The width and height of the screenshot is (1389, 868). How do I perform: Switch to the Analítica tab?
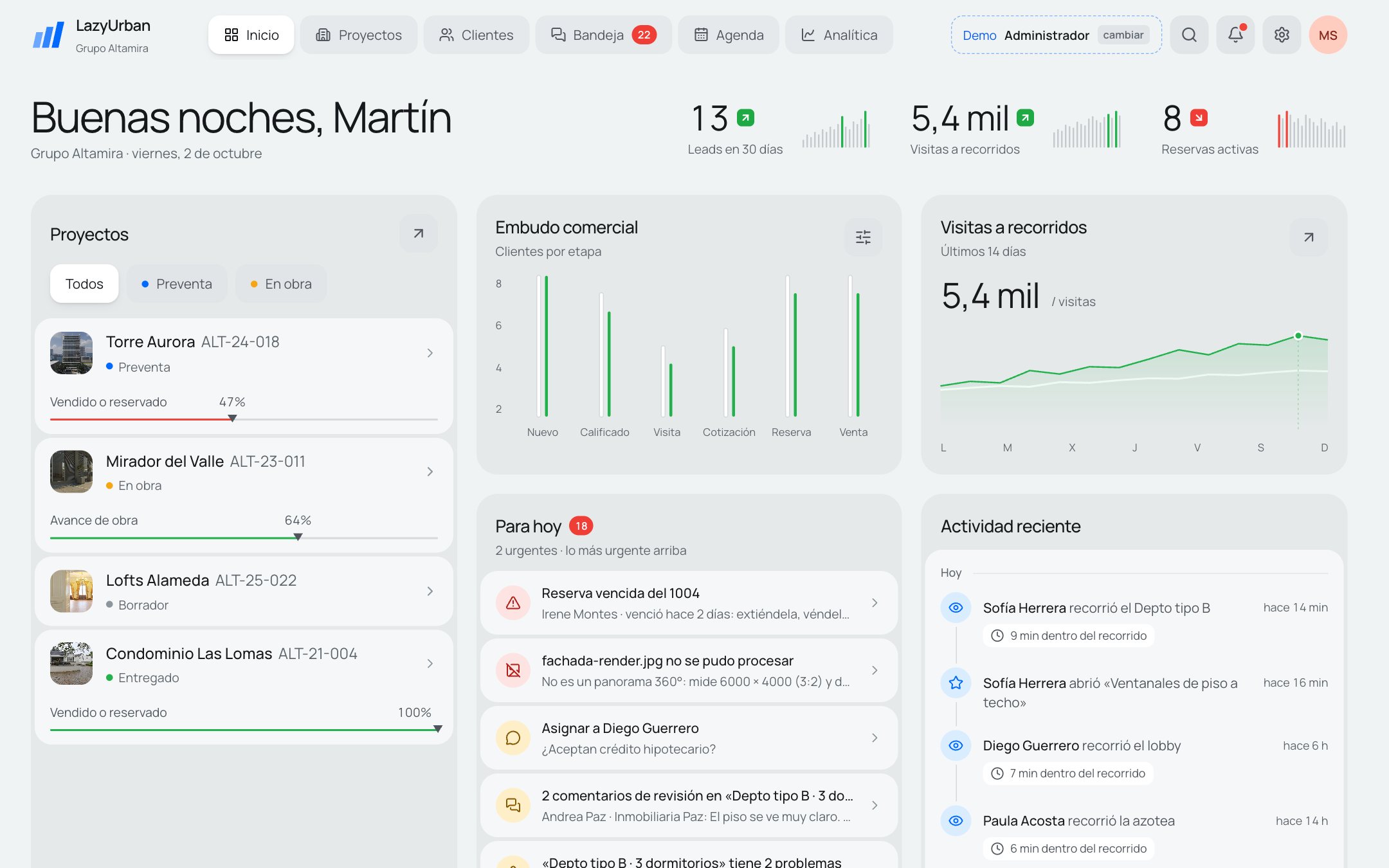click(839, 35)
